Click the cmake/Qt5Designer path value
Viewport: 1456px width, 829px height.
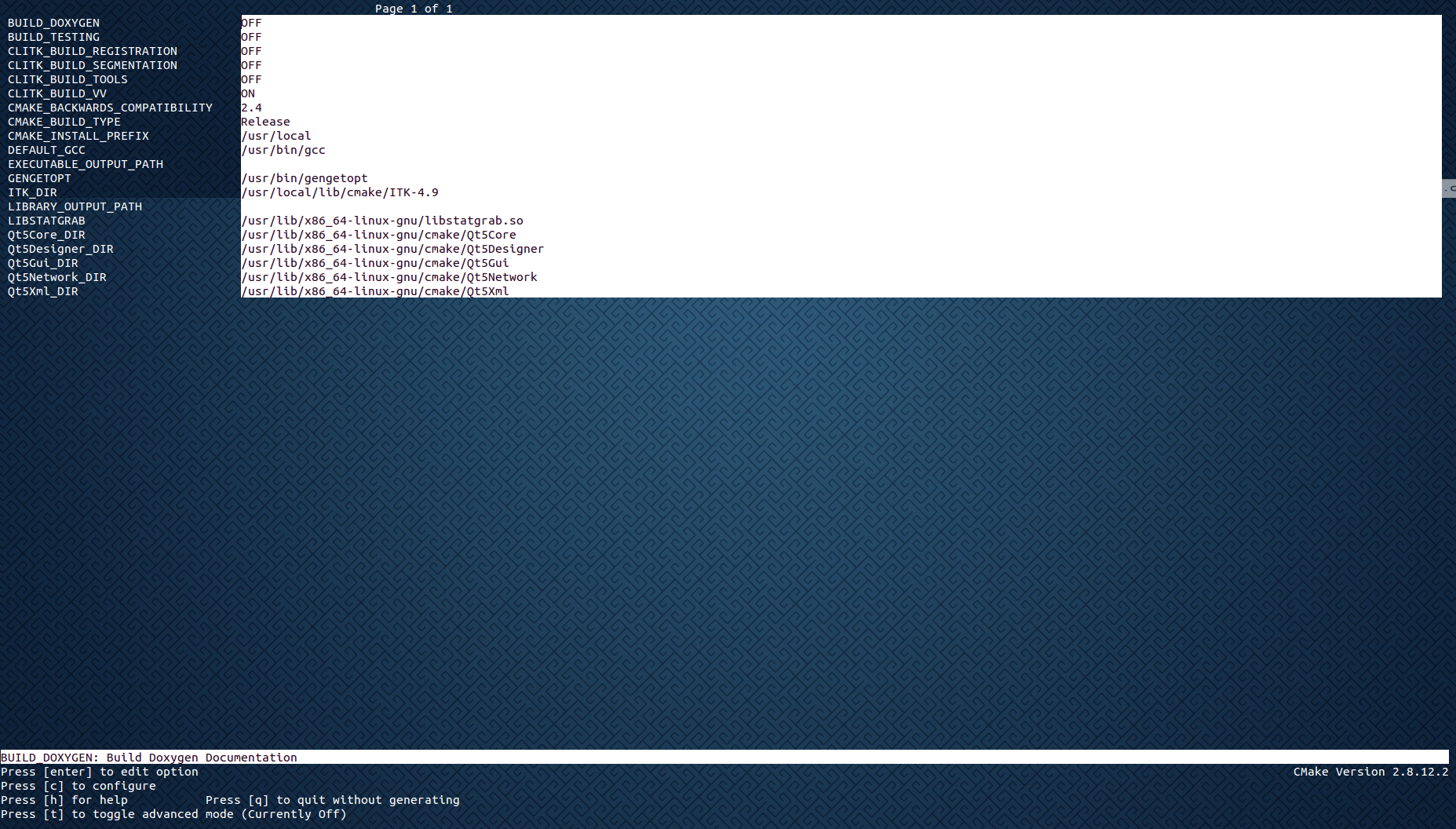pyautogui.click(x=392, y=249)
